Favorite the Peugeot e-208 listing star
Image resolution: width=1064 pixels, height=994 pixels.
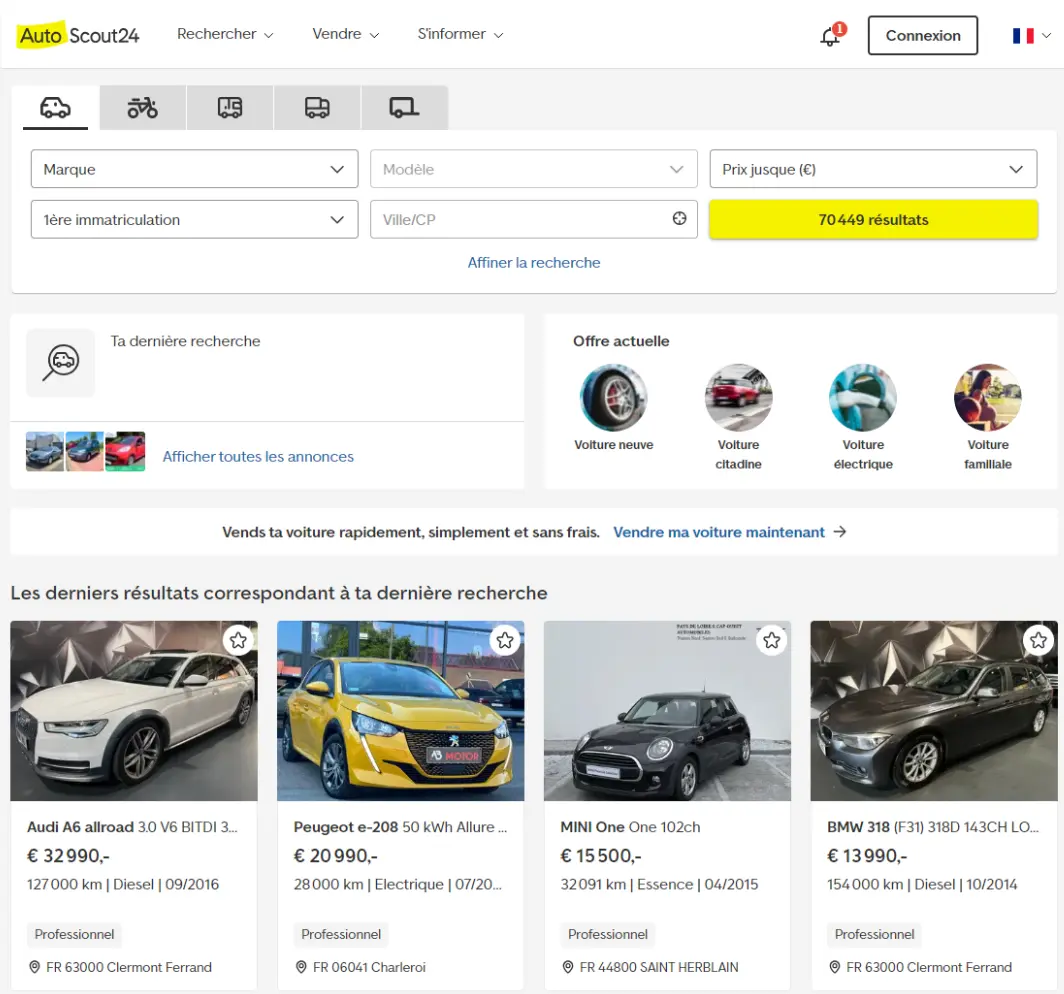pos(505,640)
